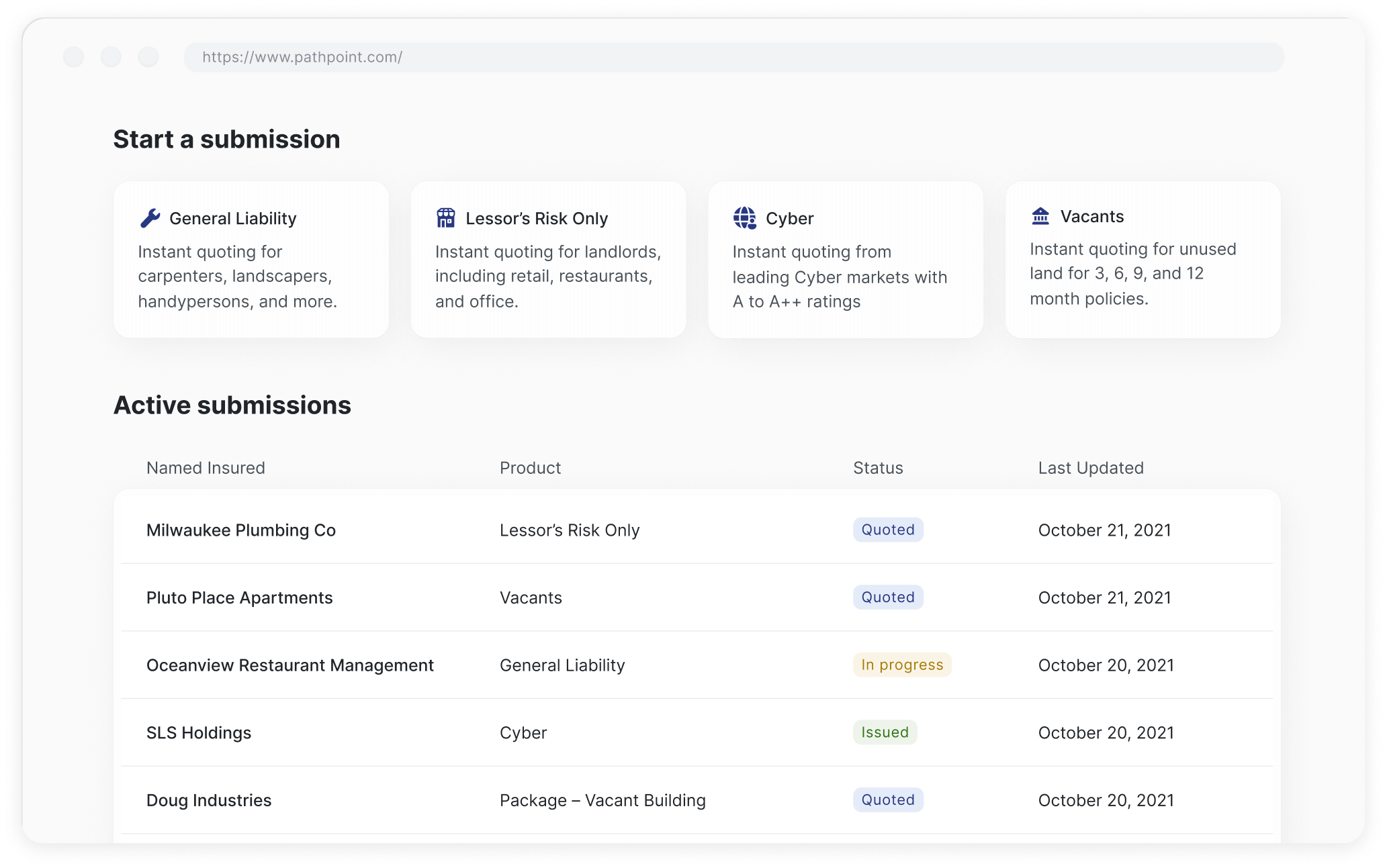The width and height of the screenshot is (1385, 868).
Task: Sort the table by Last Updated
Action: point(1091,468)
